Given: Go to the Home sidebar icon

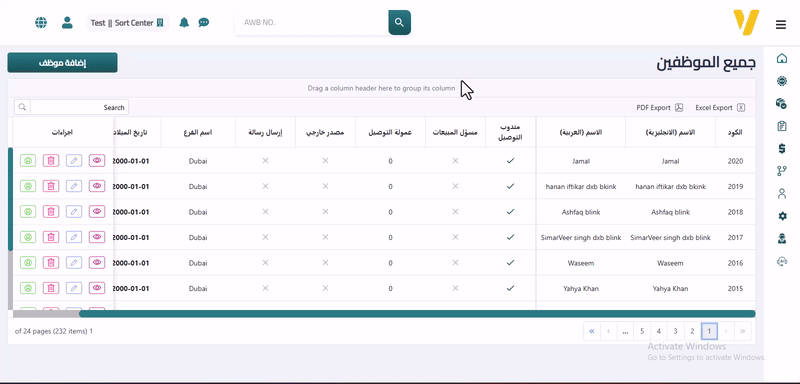Looking at the screenshot, I should coord(782,58).
